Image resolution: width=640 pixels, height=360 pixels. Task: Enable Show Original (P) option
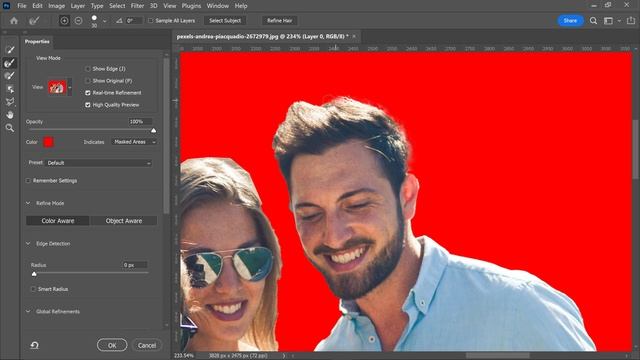pyautogui.click(x=88, y=81)
